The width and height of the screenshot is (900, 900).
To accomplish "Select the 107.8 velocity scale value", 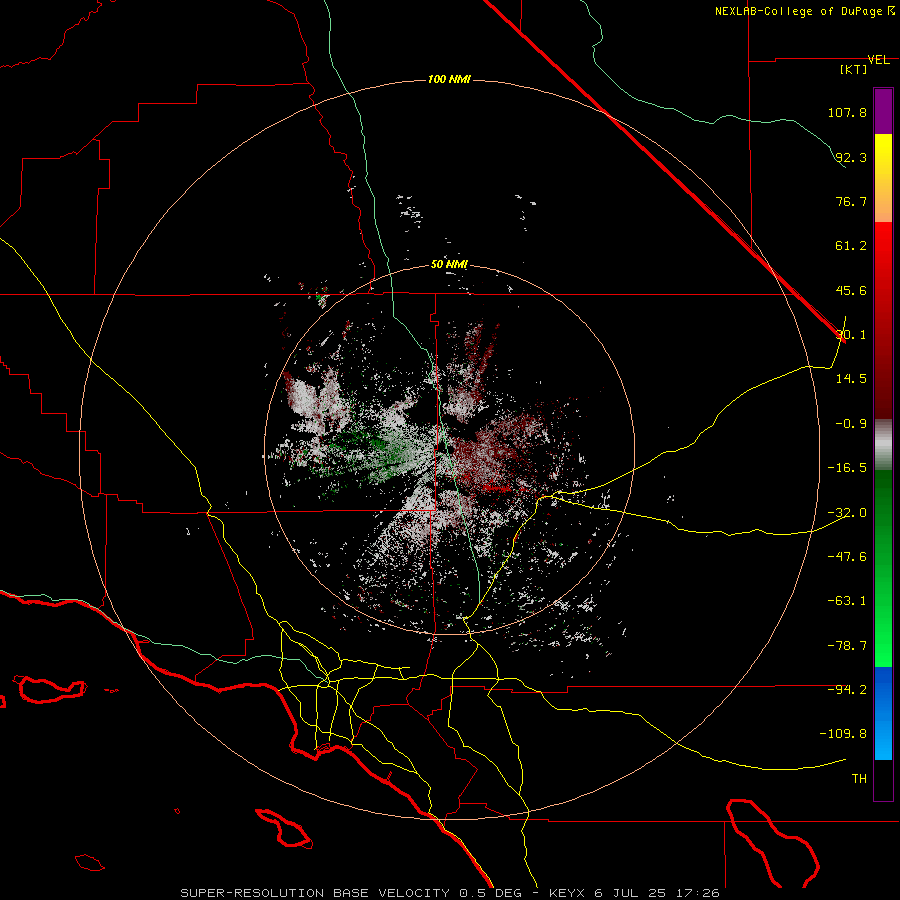I will pyautogui.click(x=847, y=112).
